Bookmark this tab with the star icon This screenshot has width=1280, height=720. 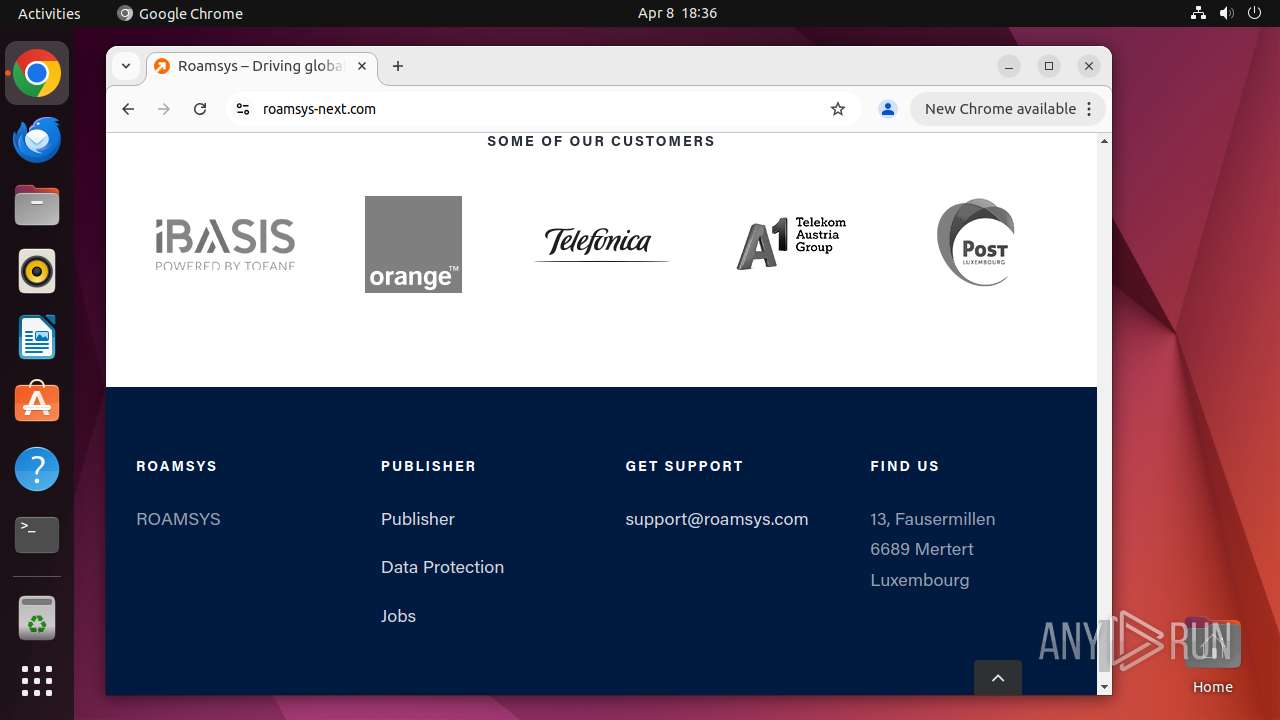point(838,109)
